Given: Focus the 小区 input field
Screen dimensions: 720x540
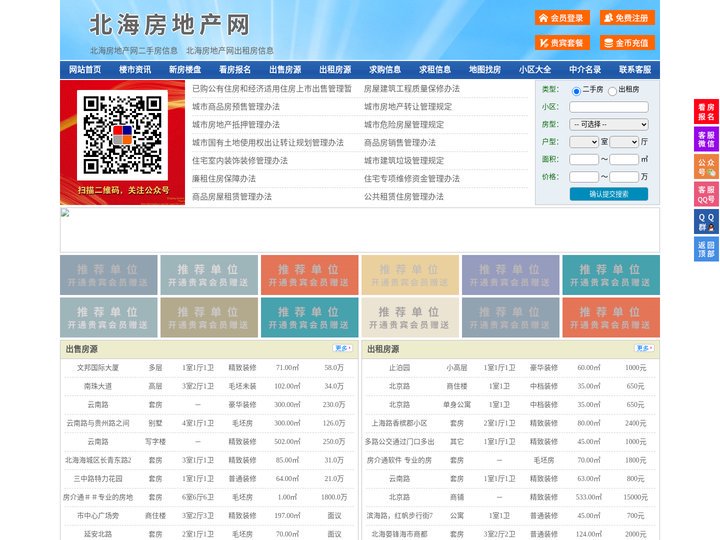Looking at the screenshot, I should coord(609,107).
